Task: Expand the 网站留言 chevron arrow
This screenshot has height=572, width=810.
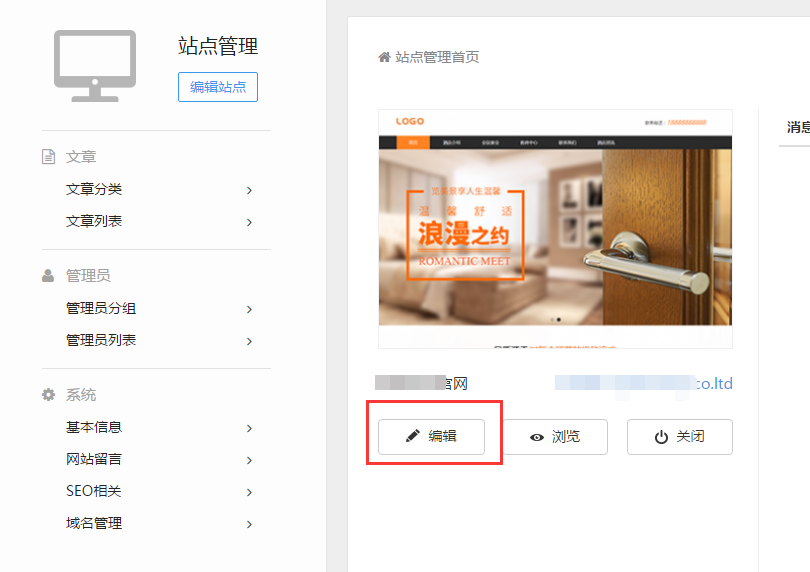Action: (x=249, y=460)
